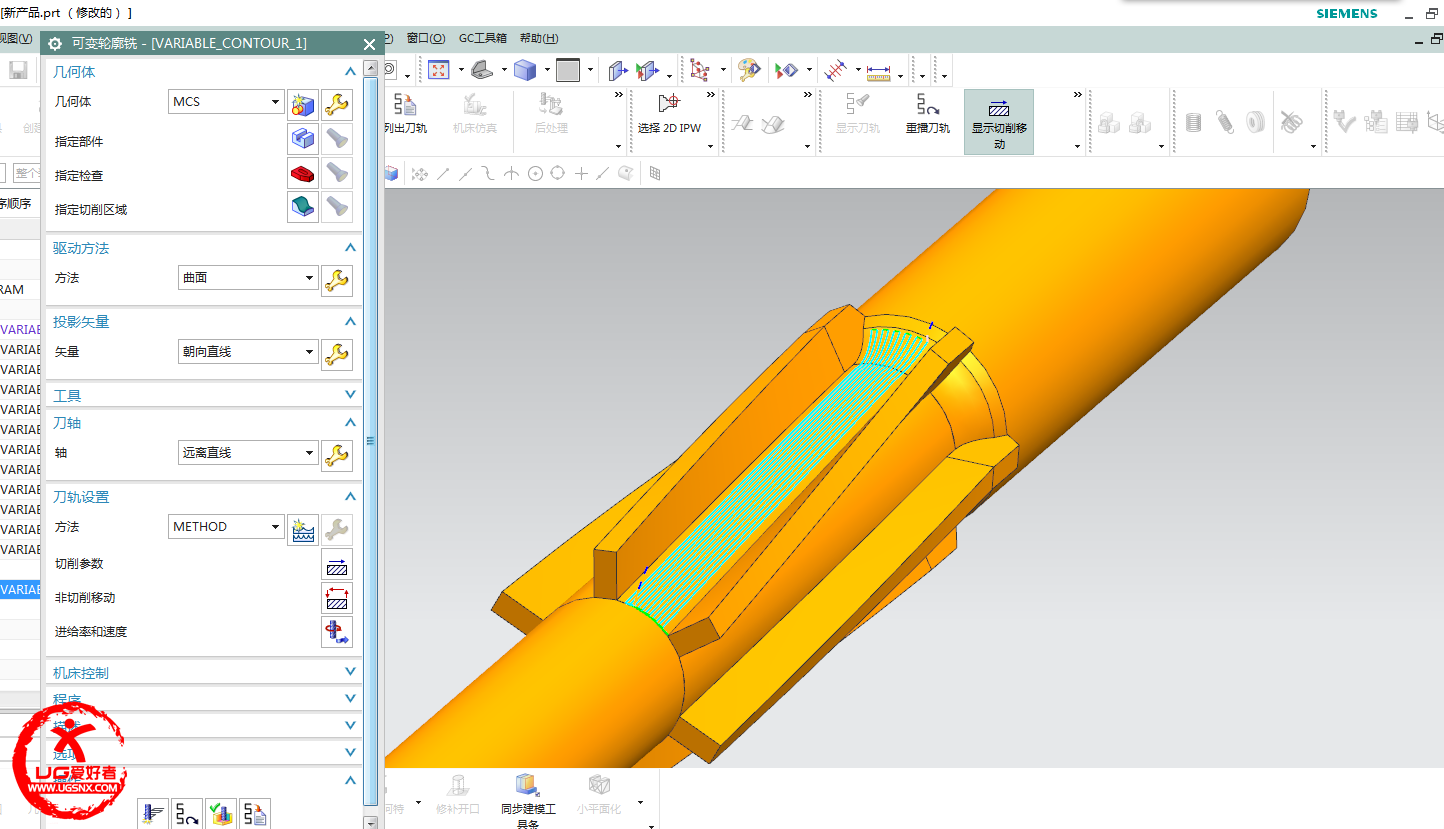Viewport: 1444px width, 829px height.
Task: Click the Verify tool path icon at dialog bottom
Action: pyautogui.click(x=221, y=813)
